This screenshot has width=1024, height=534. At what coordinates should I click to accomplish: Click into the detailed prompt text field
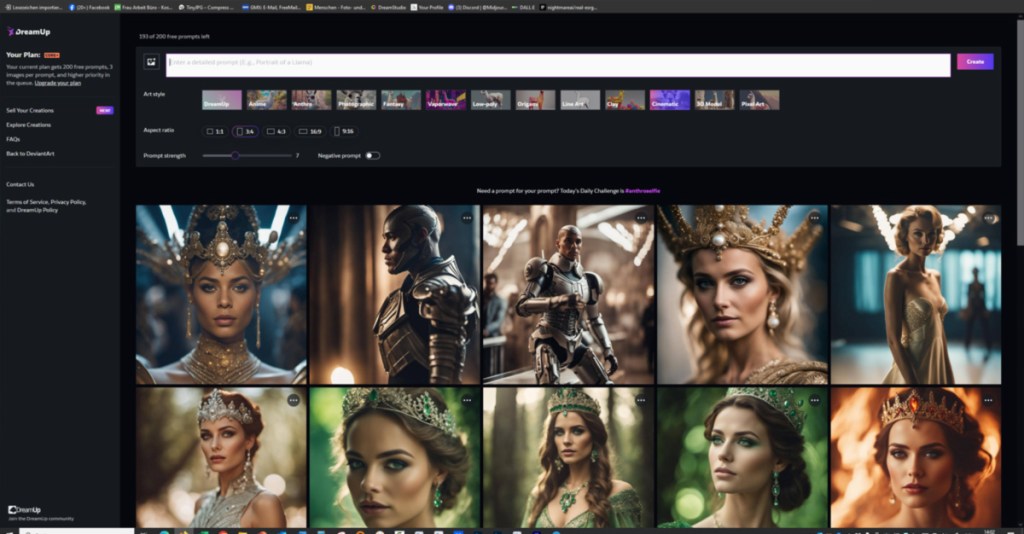pyautogui.click(x=557, y=62)
